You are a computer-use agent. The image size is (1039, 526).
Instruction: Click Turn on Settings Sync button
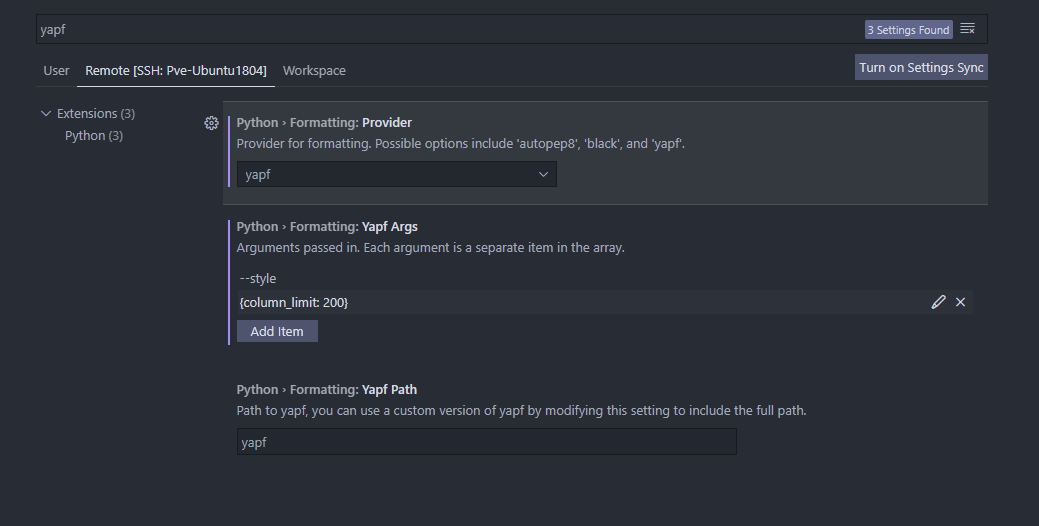pos(921,68)
